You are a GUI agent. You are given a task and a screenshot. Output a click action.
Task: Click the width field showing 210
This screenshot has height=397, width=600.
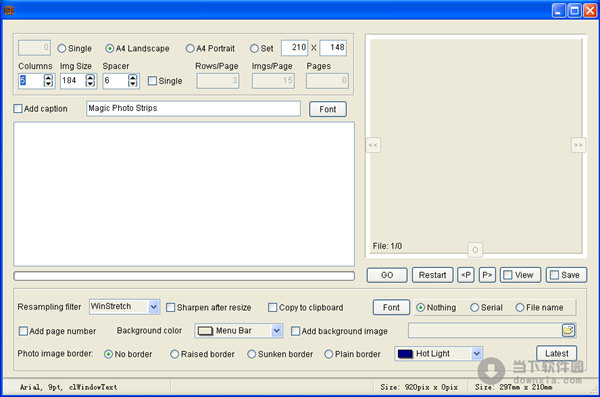295,48
